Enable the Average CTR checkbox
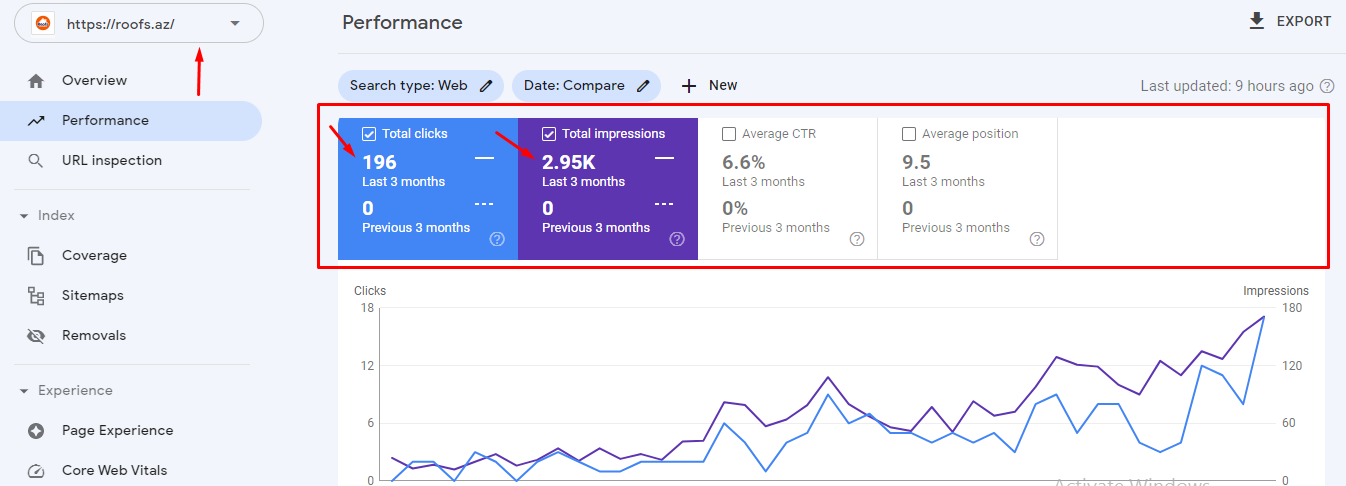This screenshot has width=1346, height=486. (x=729, y=134)
